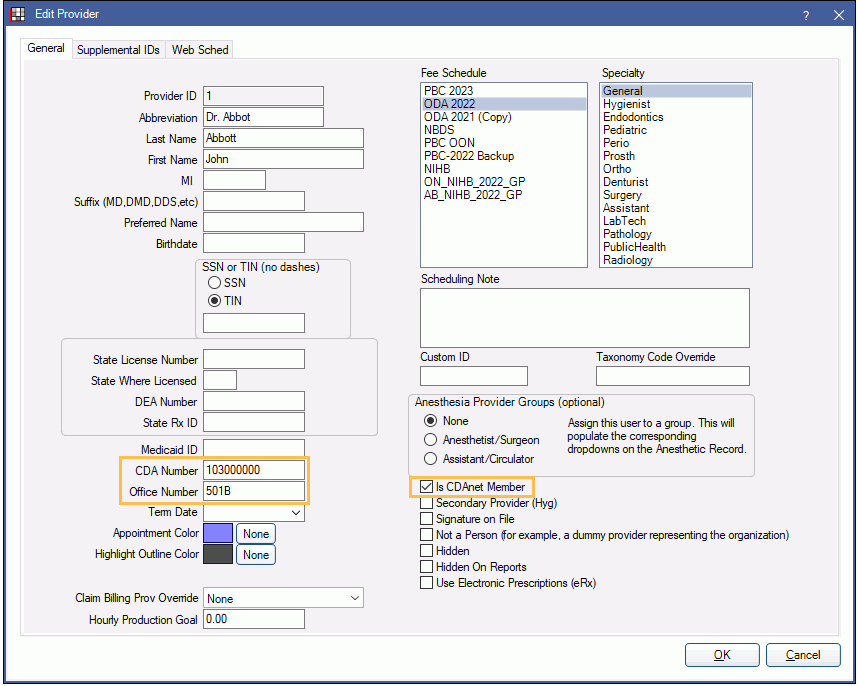This screenshot has height=686, width=858.
Task: Click None next to Appointment Color
Action: (255, 533)
